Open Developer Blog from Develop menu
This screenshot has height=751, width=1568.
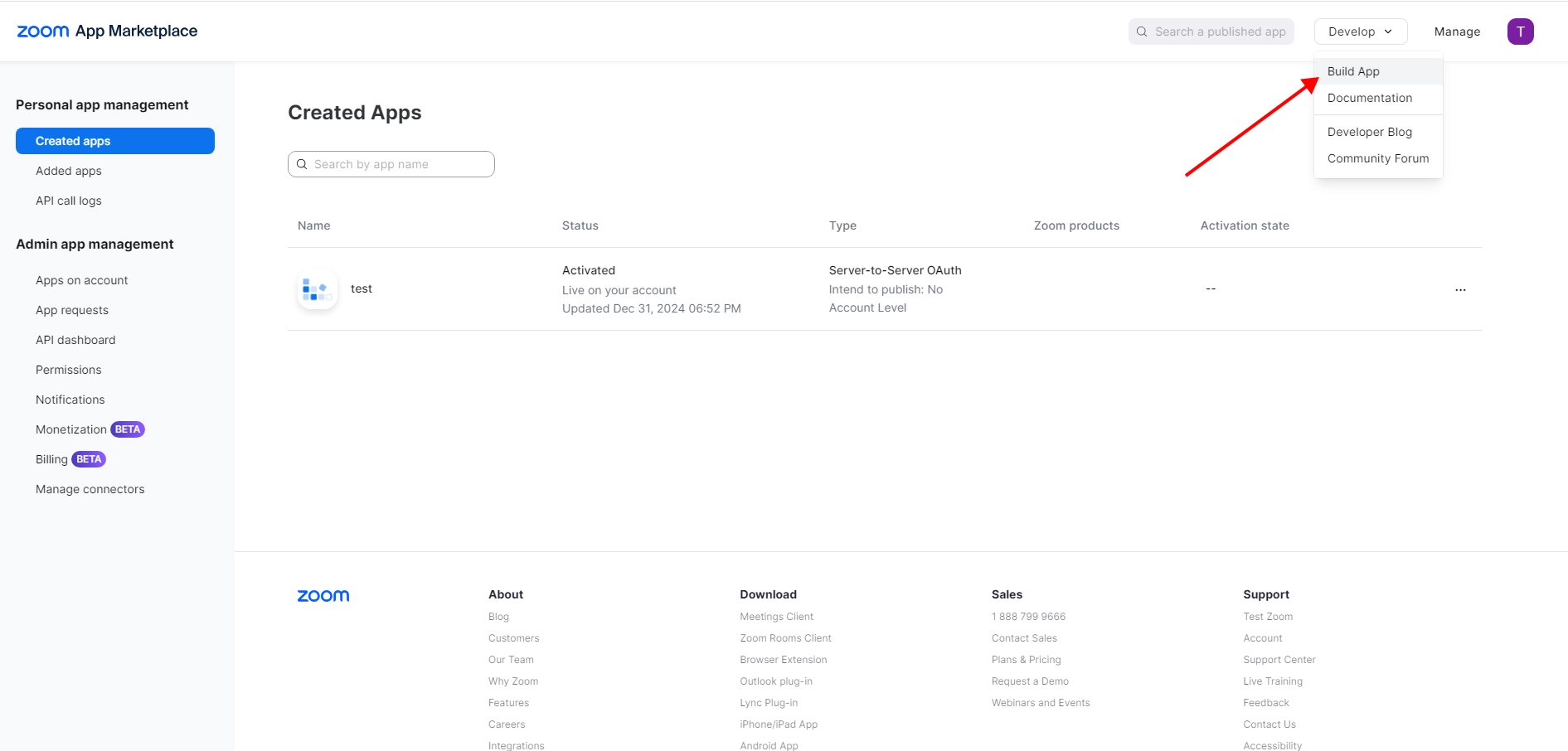(1378, 132)
